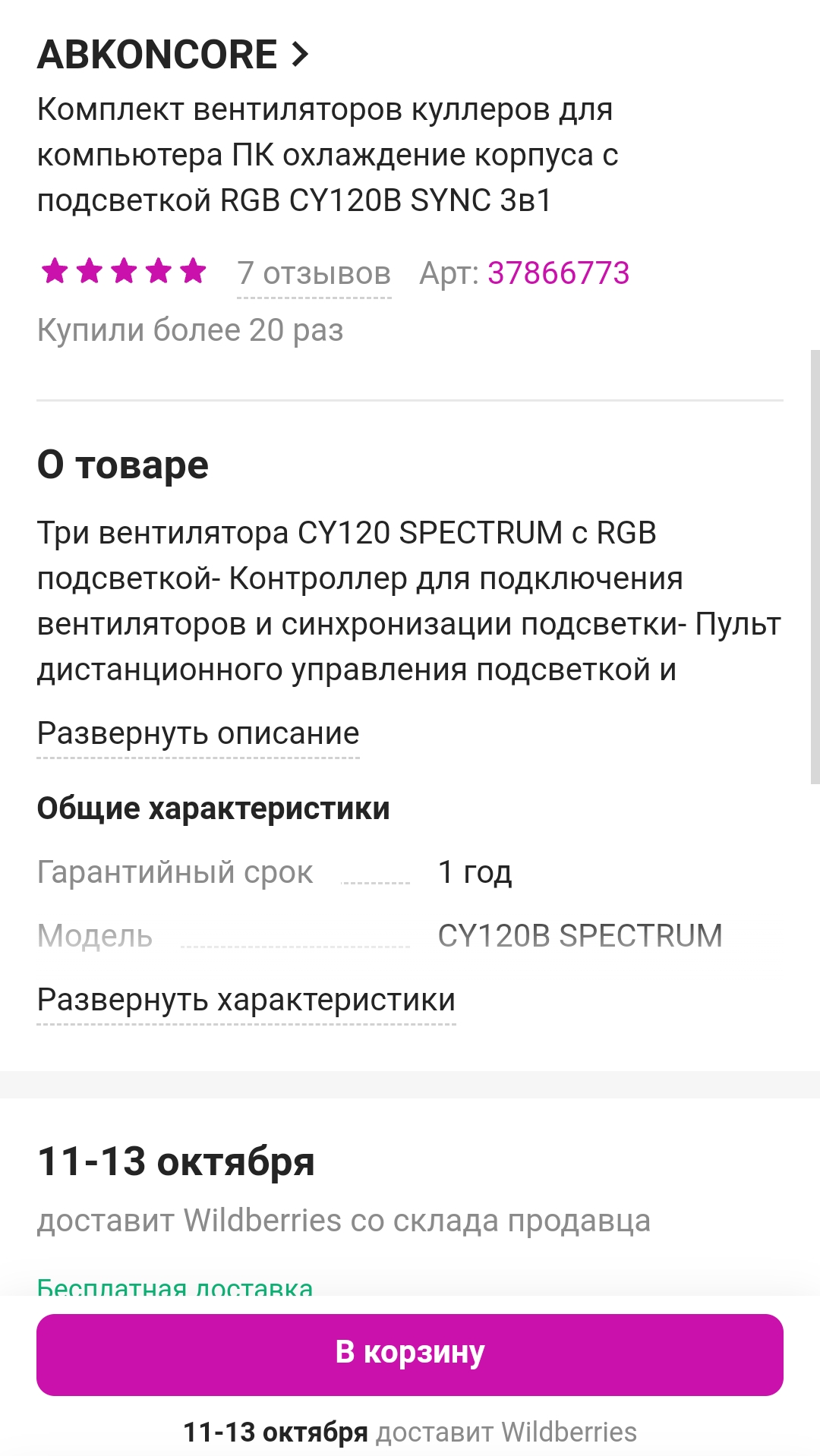Click the page scrollbar on the right
The width and height of the screenshot is (820, 1456).
pyautogui.click(x=815, y=566)
